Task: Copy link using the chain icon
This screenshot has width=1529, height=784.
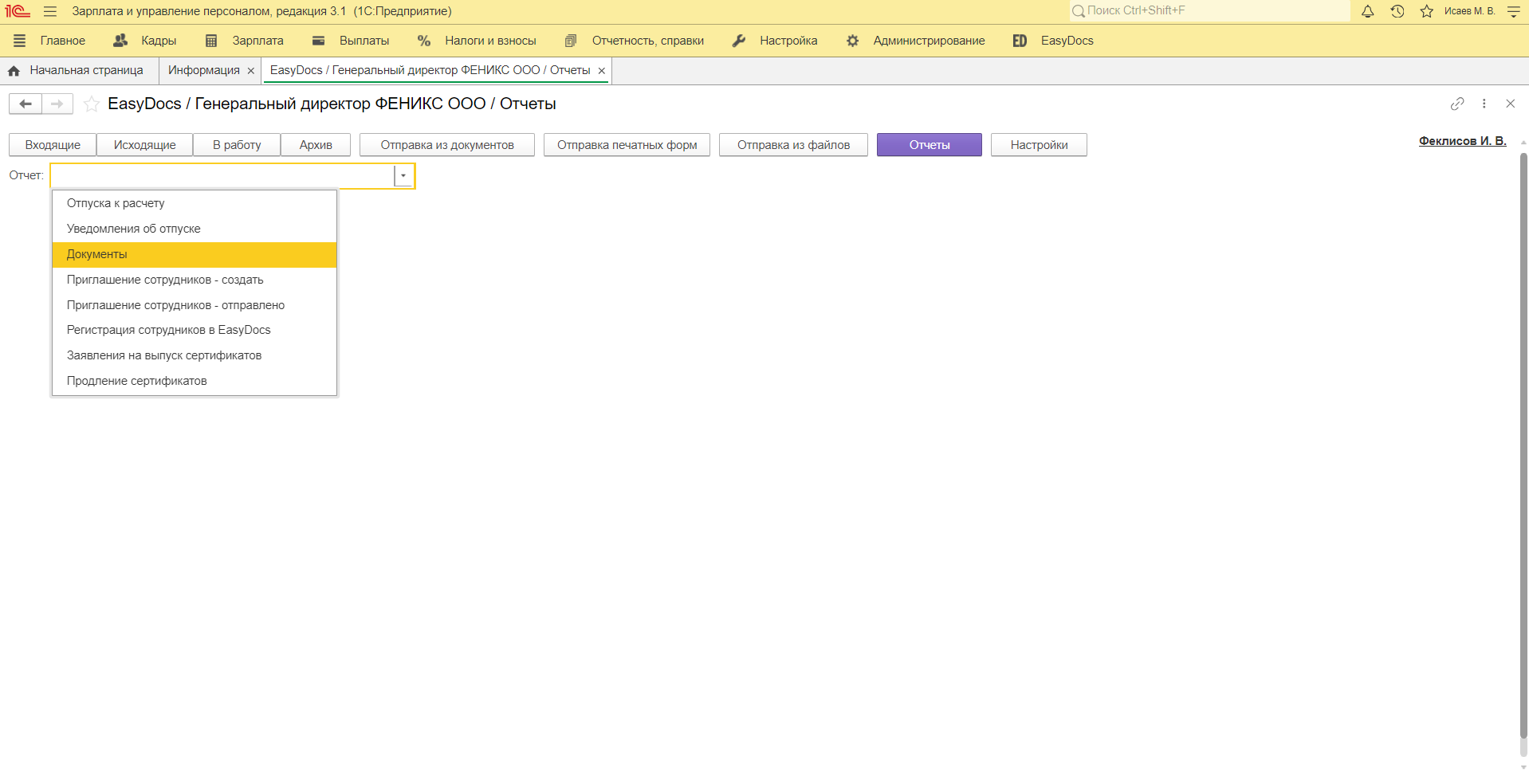Action: (x=1457, y=104)
